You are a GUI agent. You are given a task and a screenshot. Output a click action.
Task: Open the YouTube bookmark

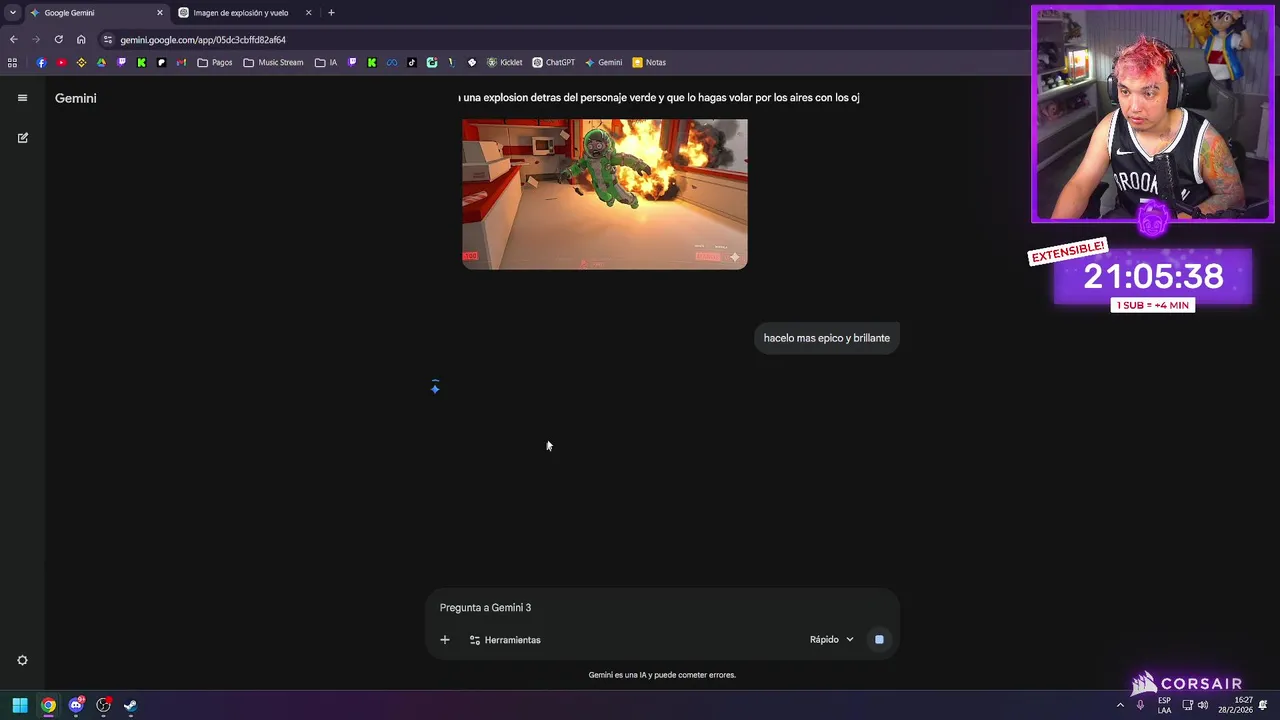click(61, 62)
